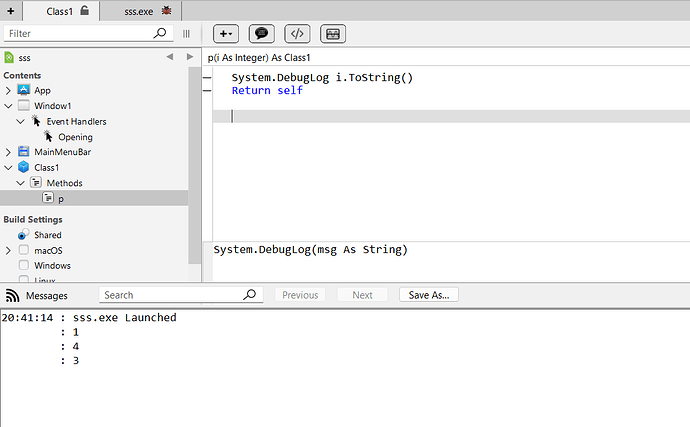The height and width of the screenshot is (427, 690).
Task: Click the Add (+) insert toolbar button
Action: click(x=226, y=34)
